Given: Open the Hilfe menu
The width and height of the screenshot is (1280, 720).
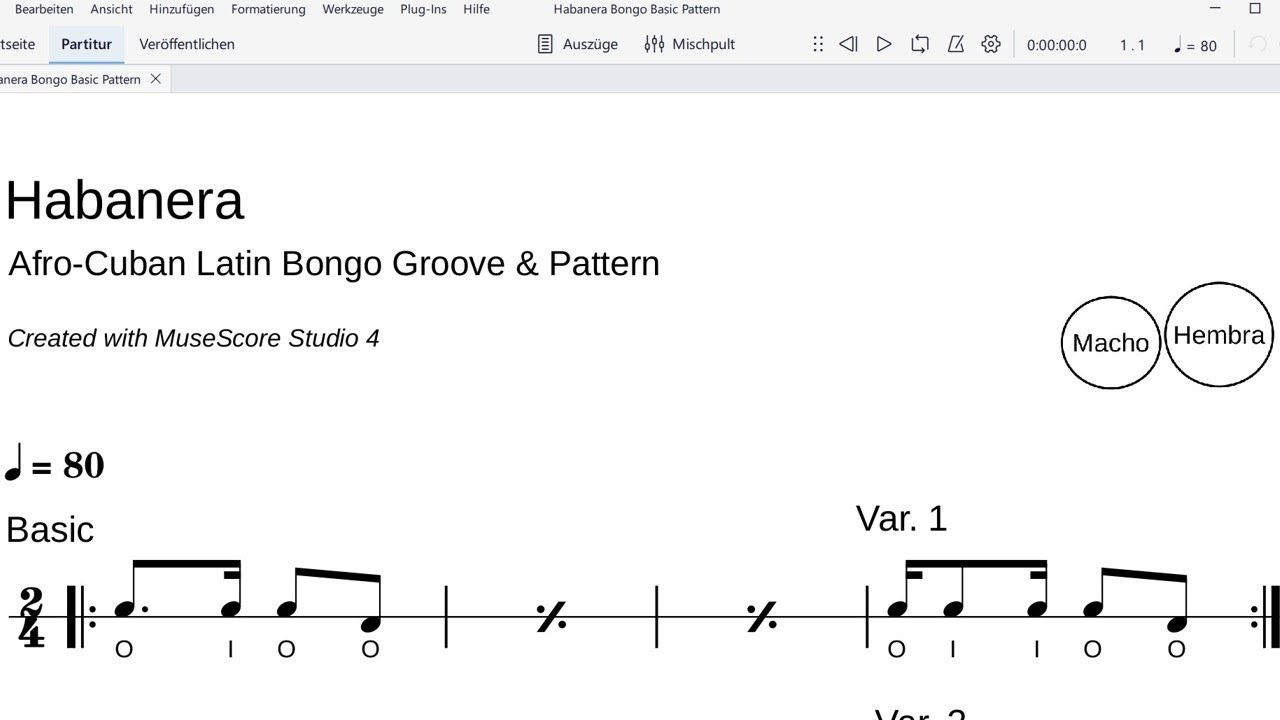Looking at the screenshot, I should tap(476, 9).
